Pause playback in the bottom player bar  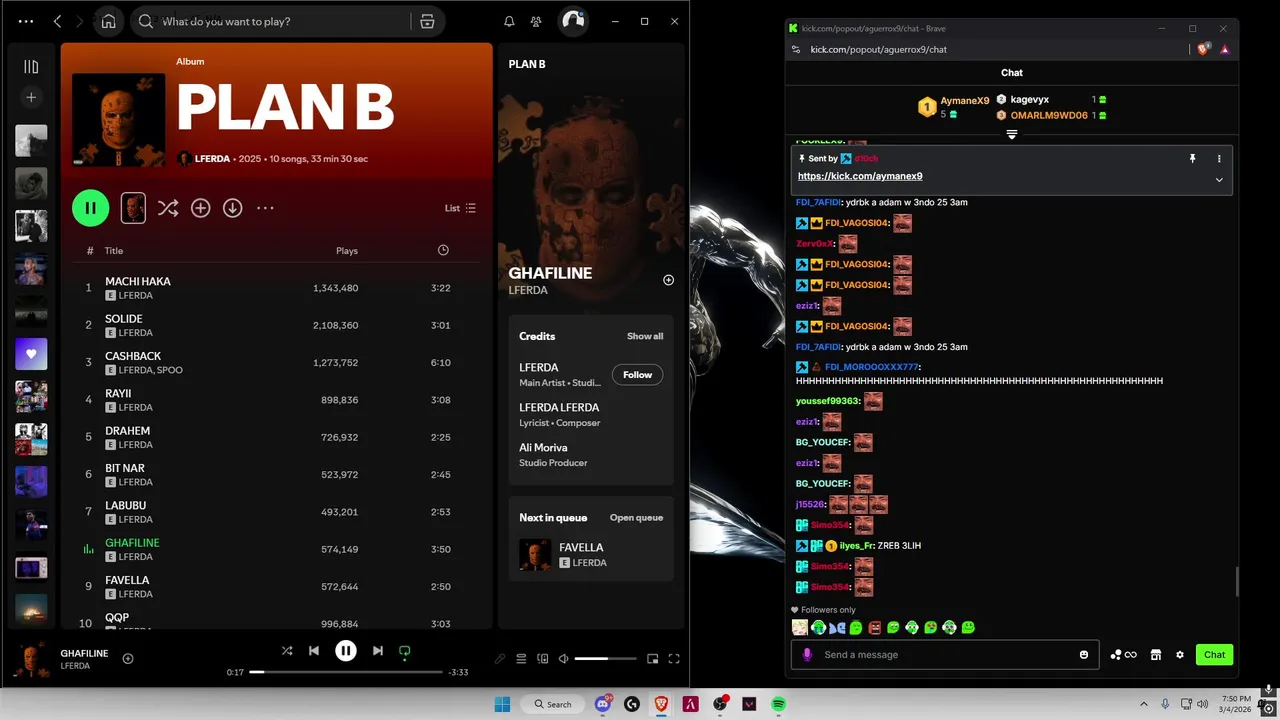[345, 651]
